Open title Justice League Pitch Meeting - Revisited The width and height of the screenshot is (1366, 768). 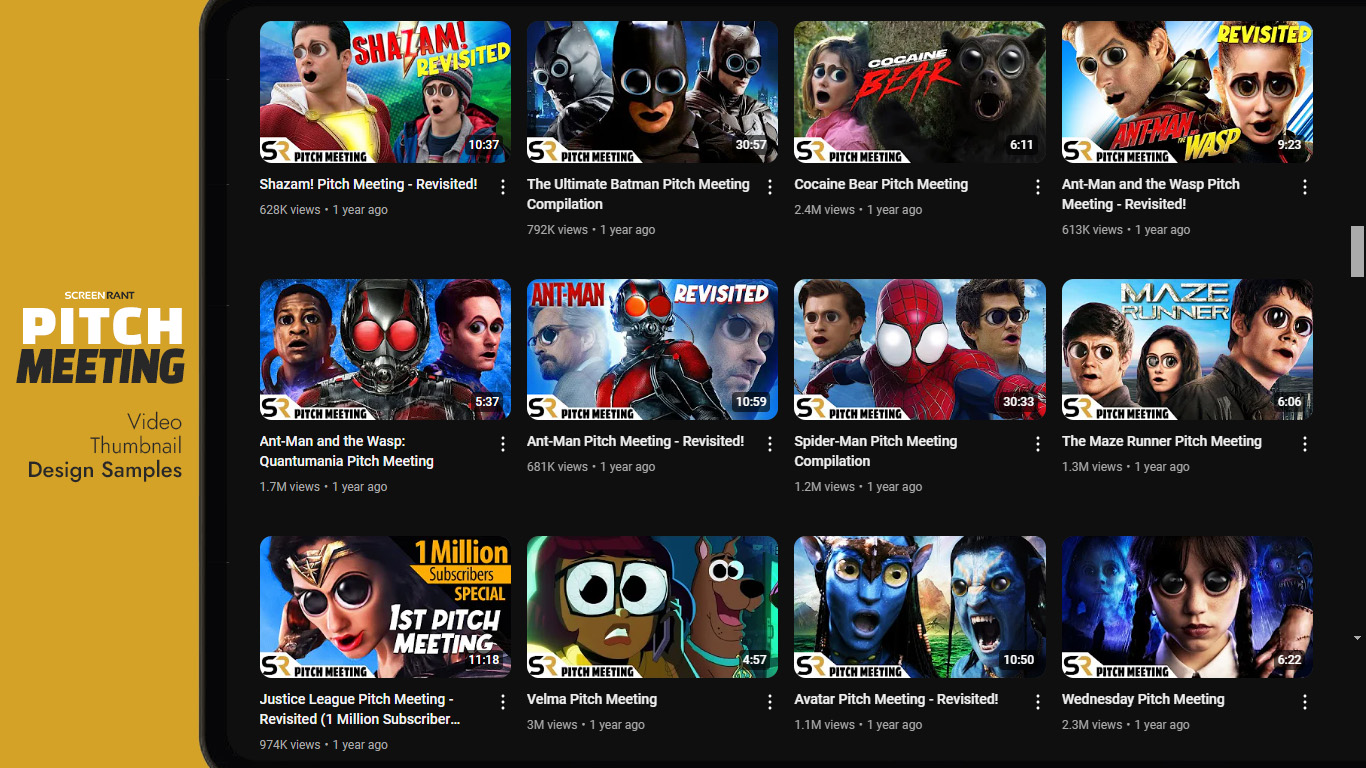click(360, 709)
